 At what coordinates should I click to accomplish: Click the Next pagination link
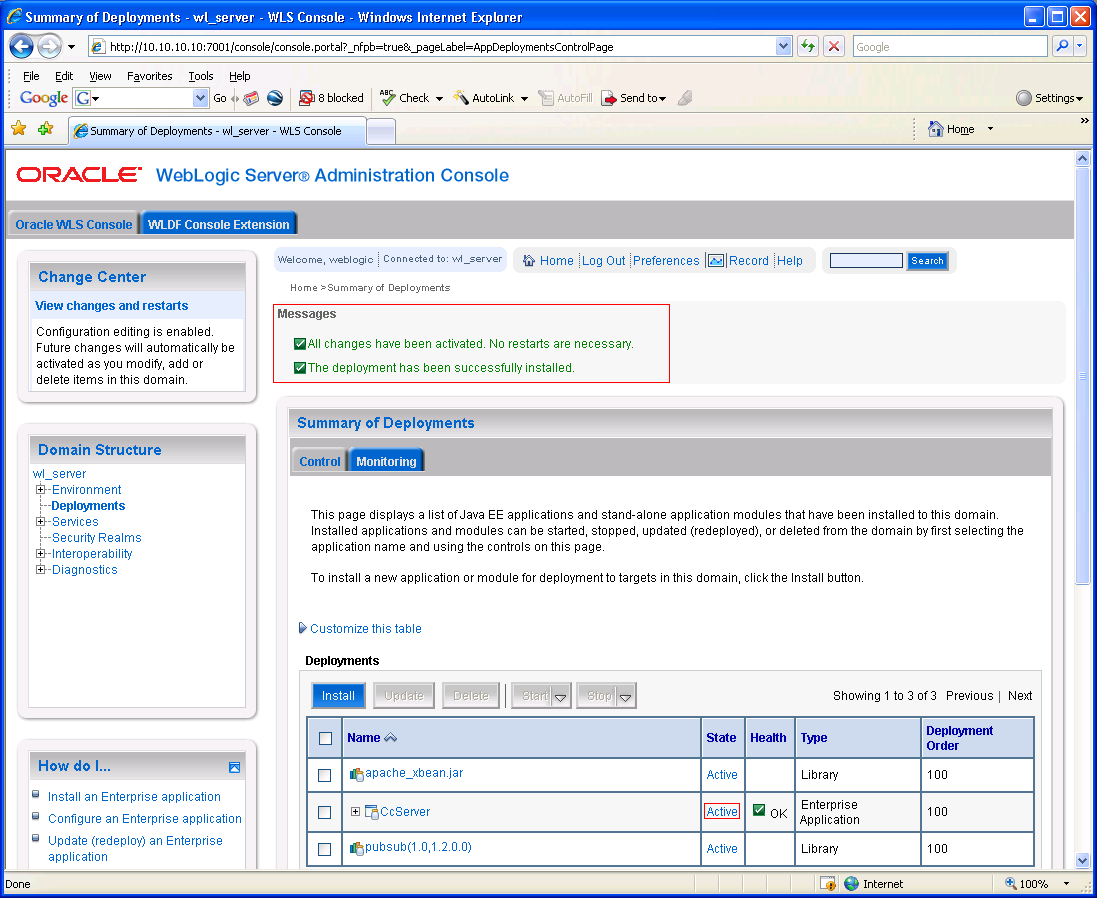tap(1020, 695)
